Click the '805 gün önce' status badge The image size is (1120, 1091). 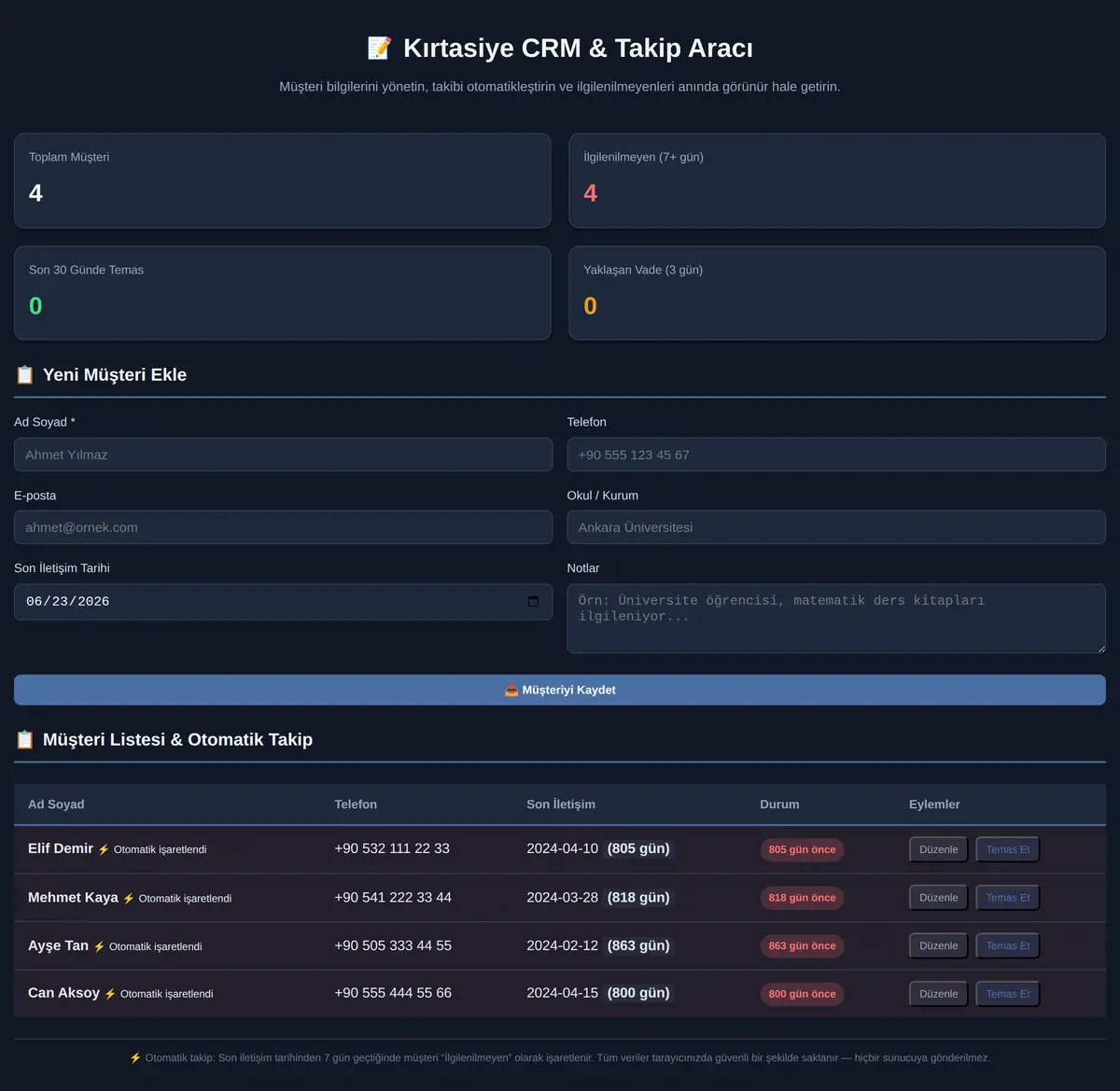click(802, 849)
